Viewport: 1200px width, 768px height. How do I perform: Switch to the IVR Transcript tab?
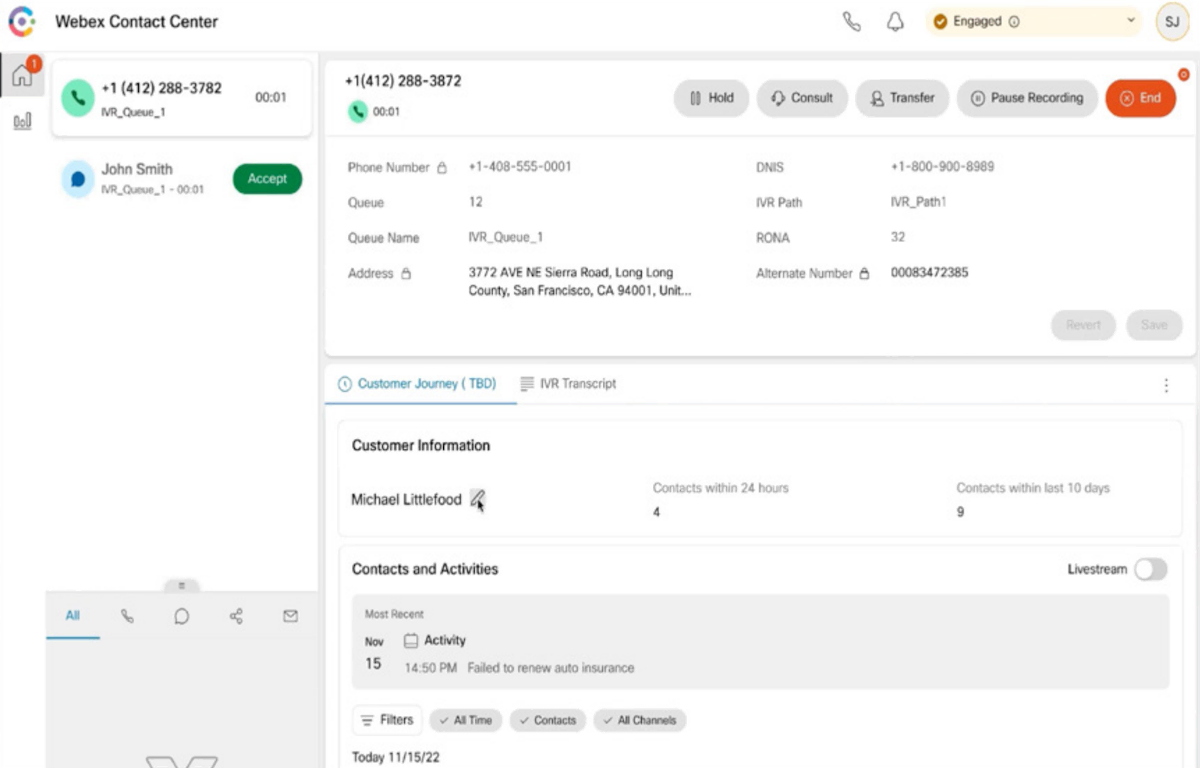click(568, 384)
